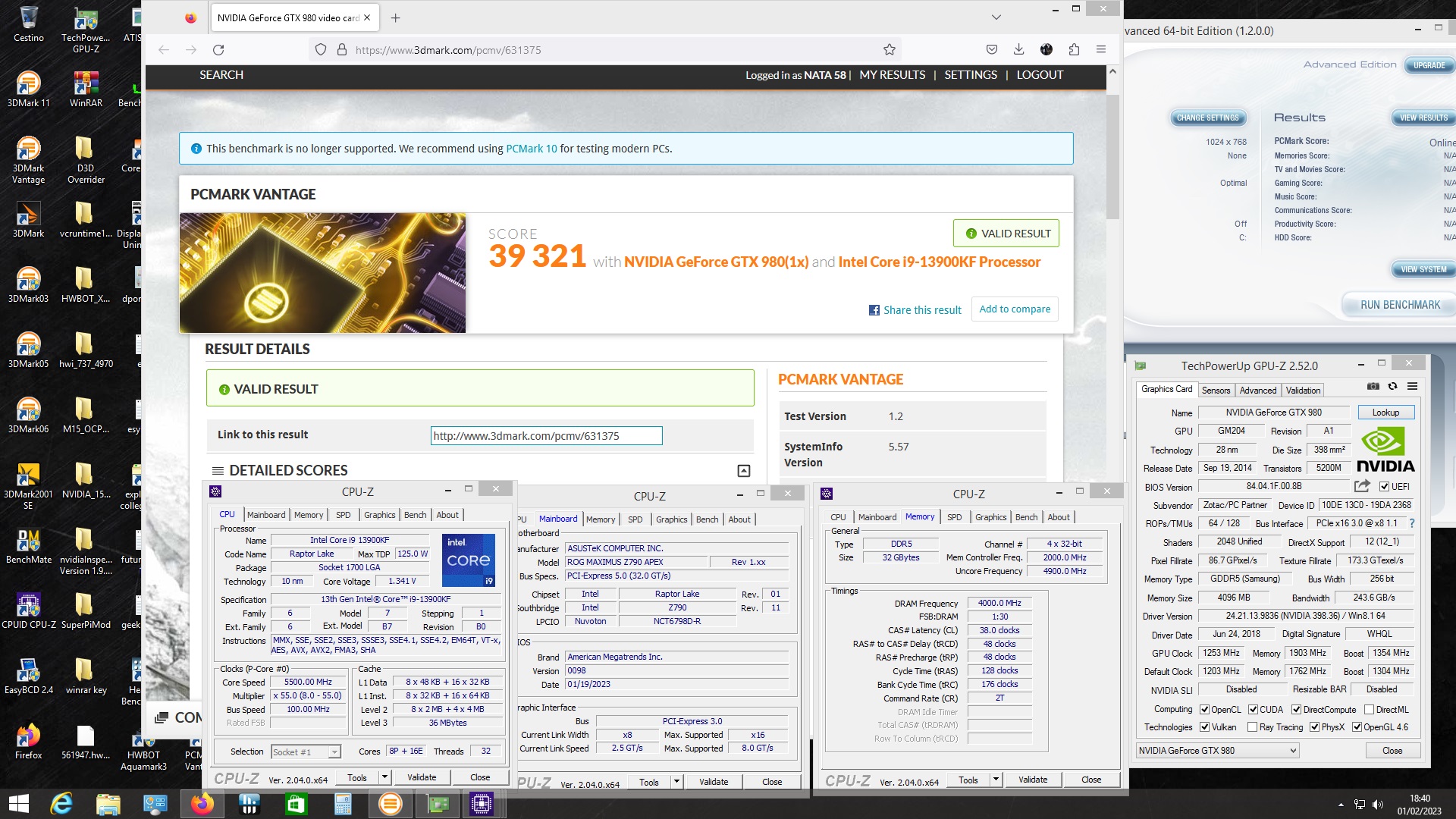Open SPD tab in CPU-Z Memory window
Screen dimensions: 1456x819
pyautogui.click(x=954, y=517)
